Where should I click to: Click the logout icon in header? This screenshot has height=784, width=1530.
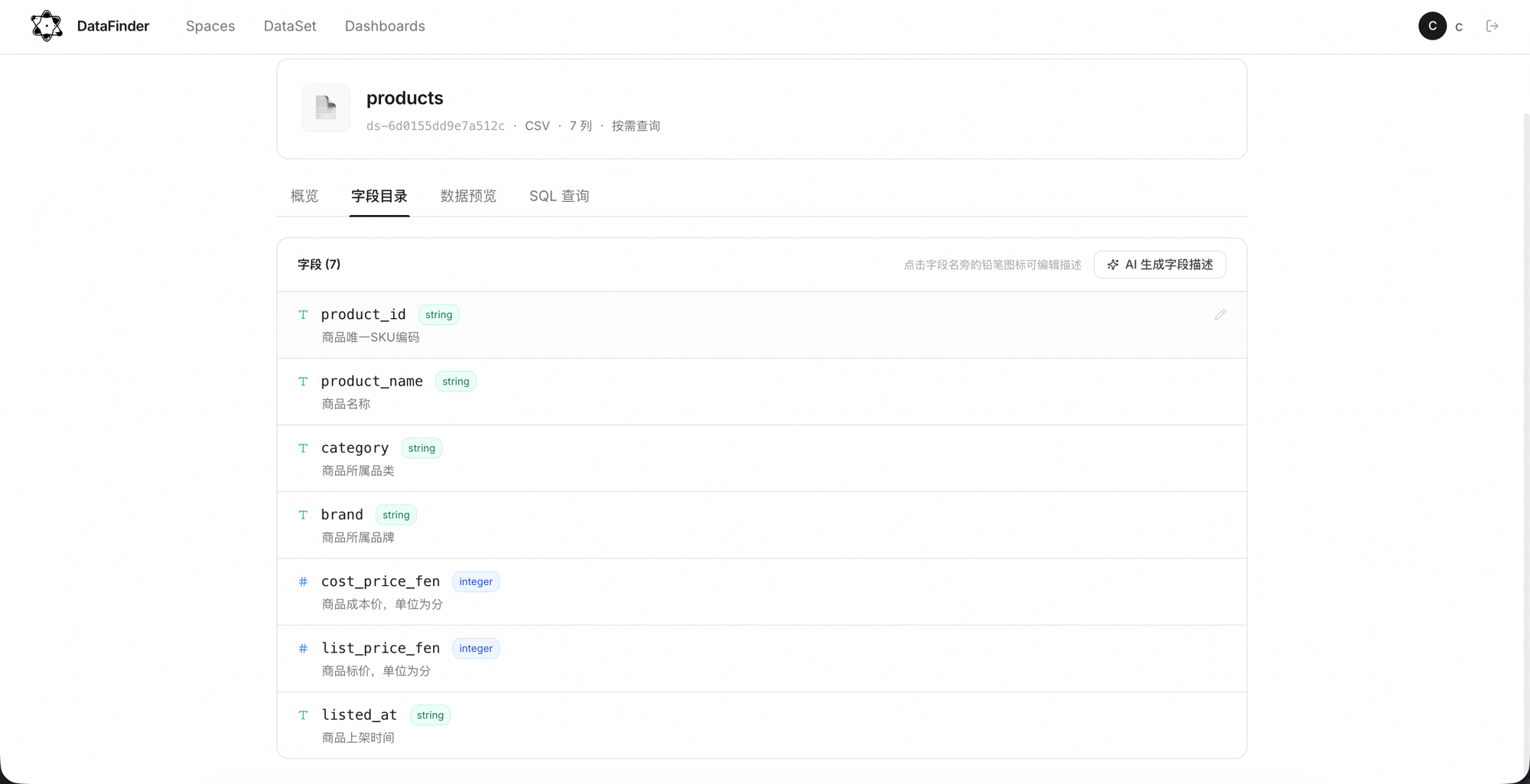(x=1493, y=26)
